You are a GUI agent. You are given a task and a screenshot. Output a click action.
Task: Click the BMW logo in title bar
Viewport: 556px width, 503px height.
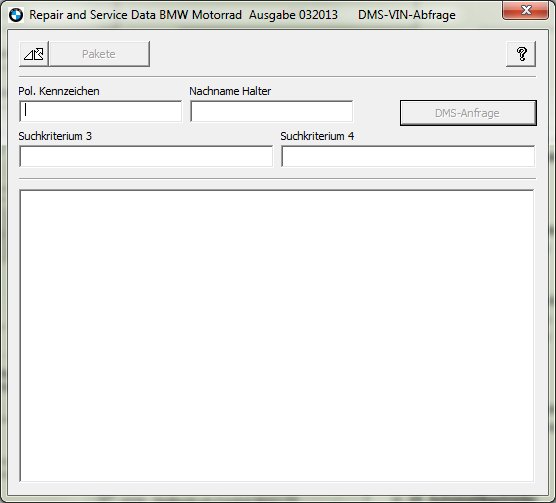coord(16,15)
